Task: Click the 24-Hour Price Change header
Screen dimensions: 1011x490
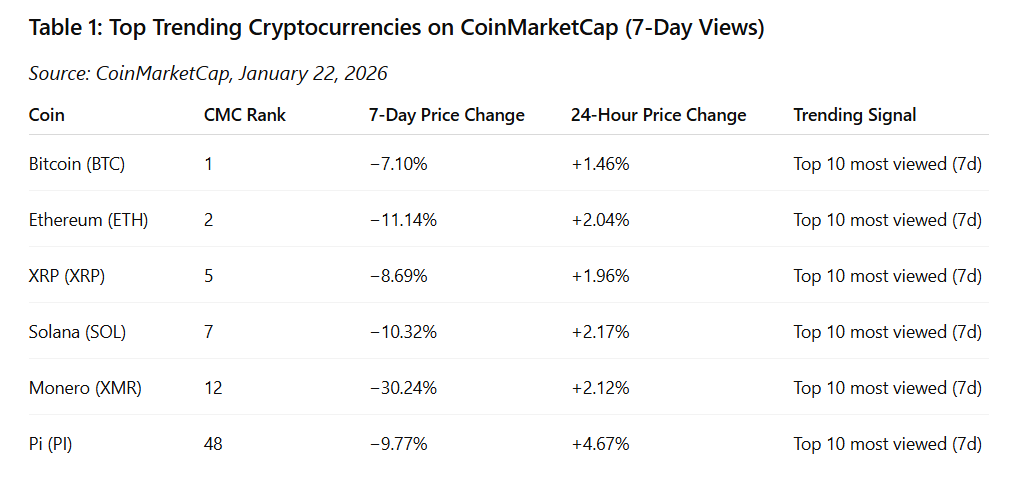Action: (658, 115)
